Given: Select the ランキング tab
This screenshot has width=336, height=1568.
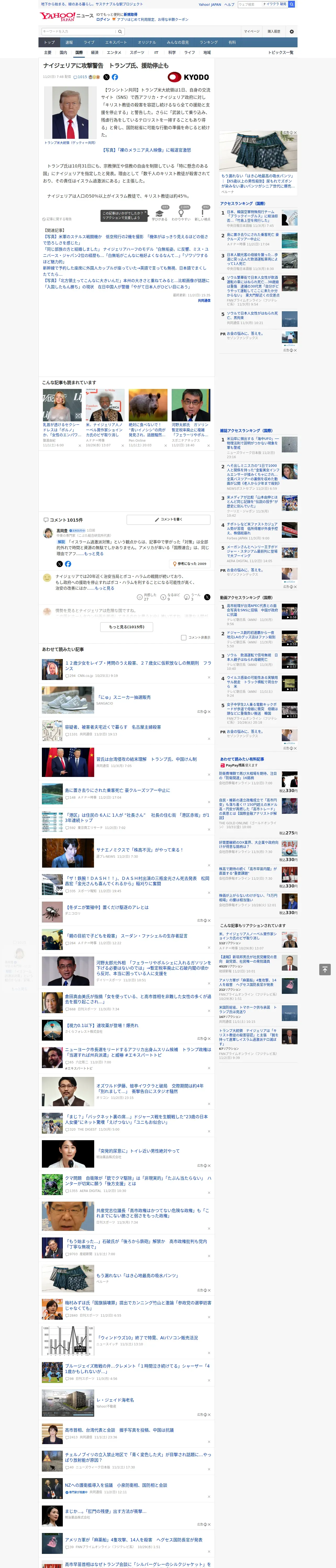Looking at the screenshot, I should 209,43.
